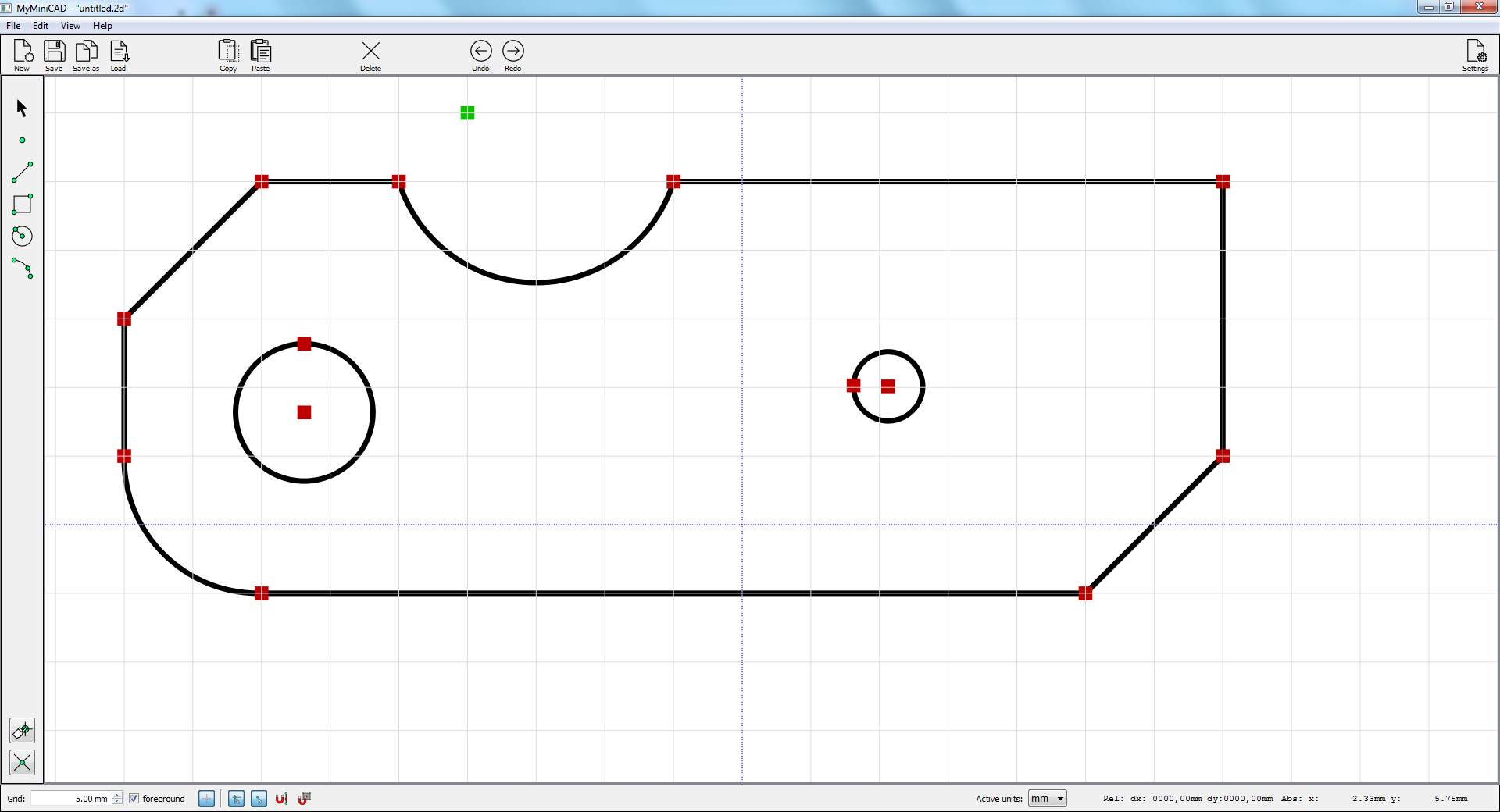Create a New document
The height and width of the screenshot is (812, 1500).
23,55
